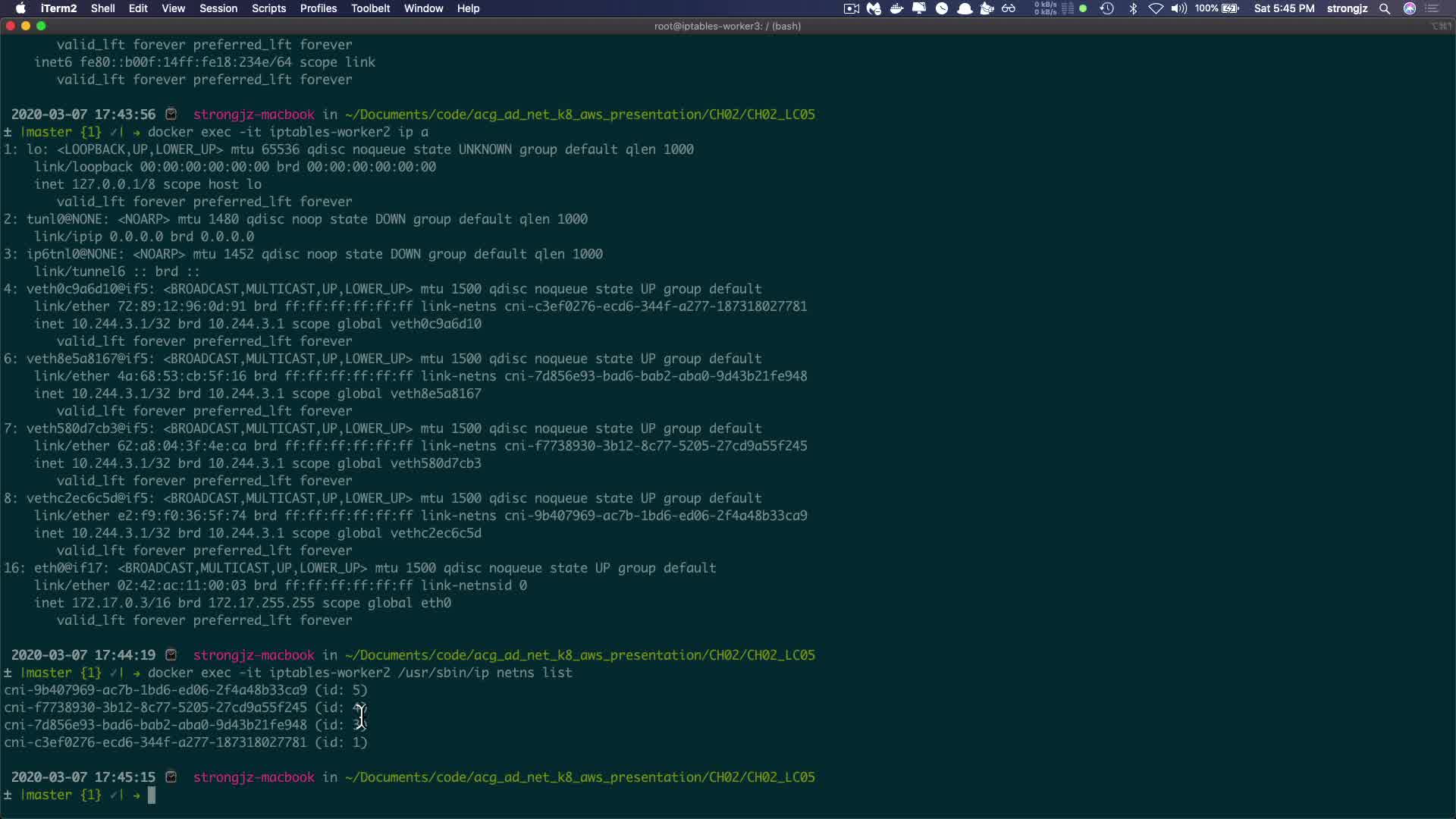Click the strongjz user name menu
The image size is (1456, 819).
coord(1347,8)
